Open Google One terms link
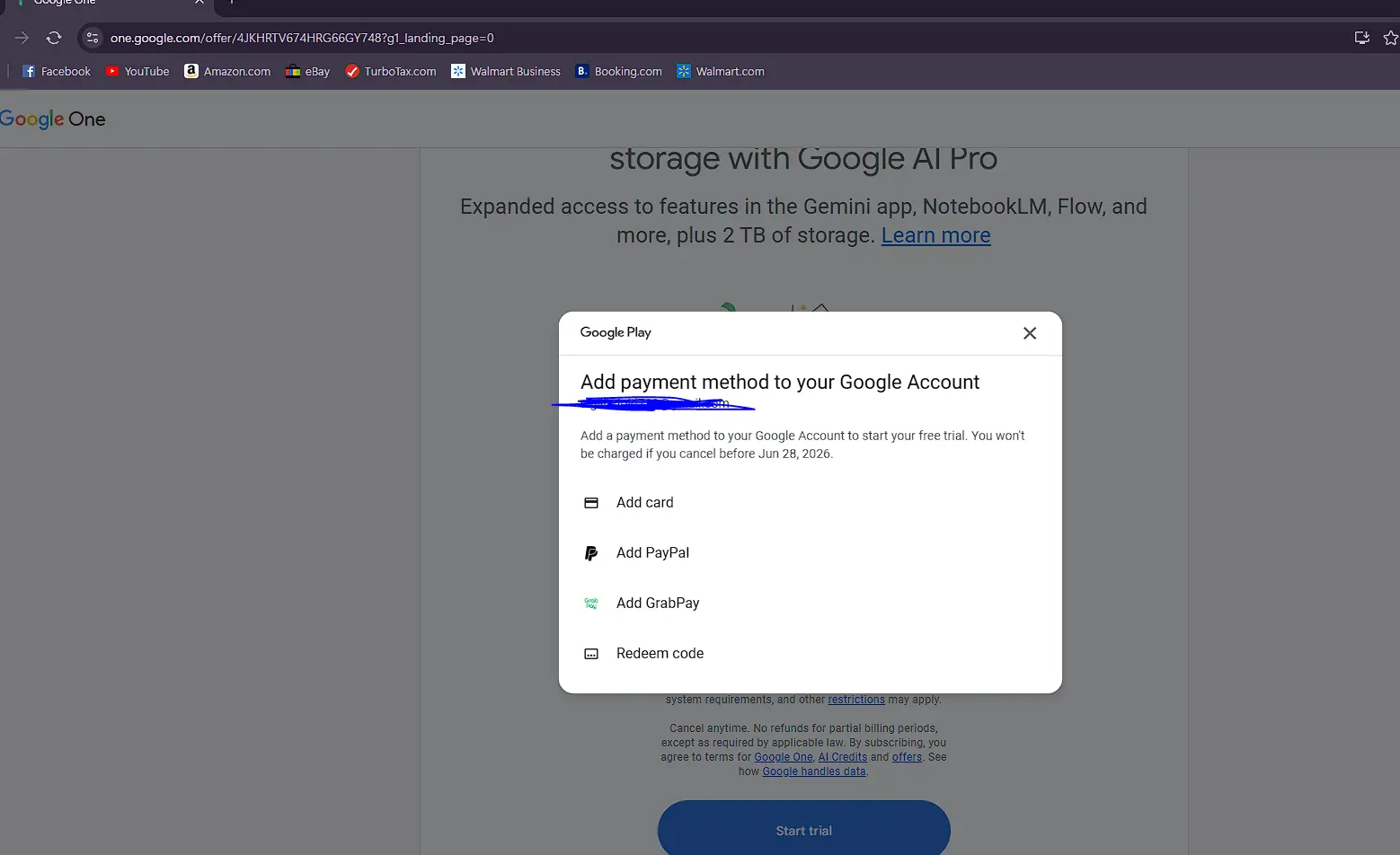1400x855 pixels. tap(784, 757)
